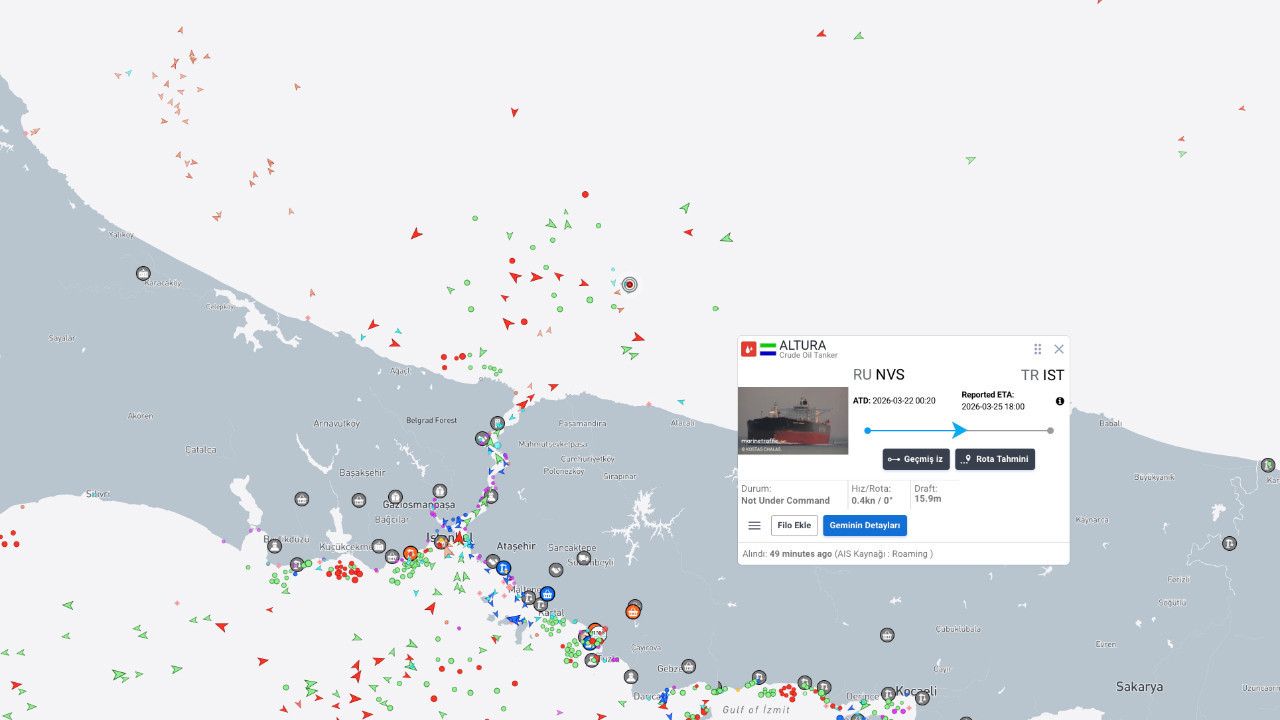This screenshot has width=1280, height=720.
Task: Click the port marker above Çubuklubala
Action: pos(887,635)
